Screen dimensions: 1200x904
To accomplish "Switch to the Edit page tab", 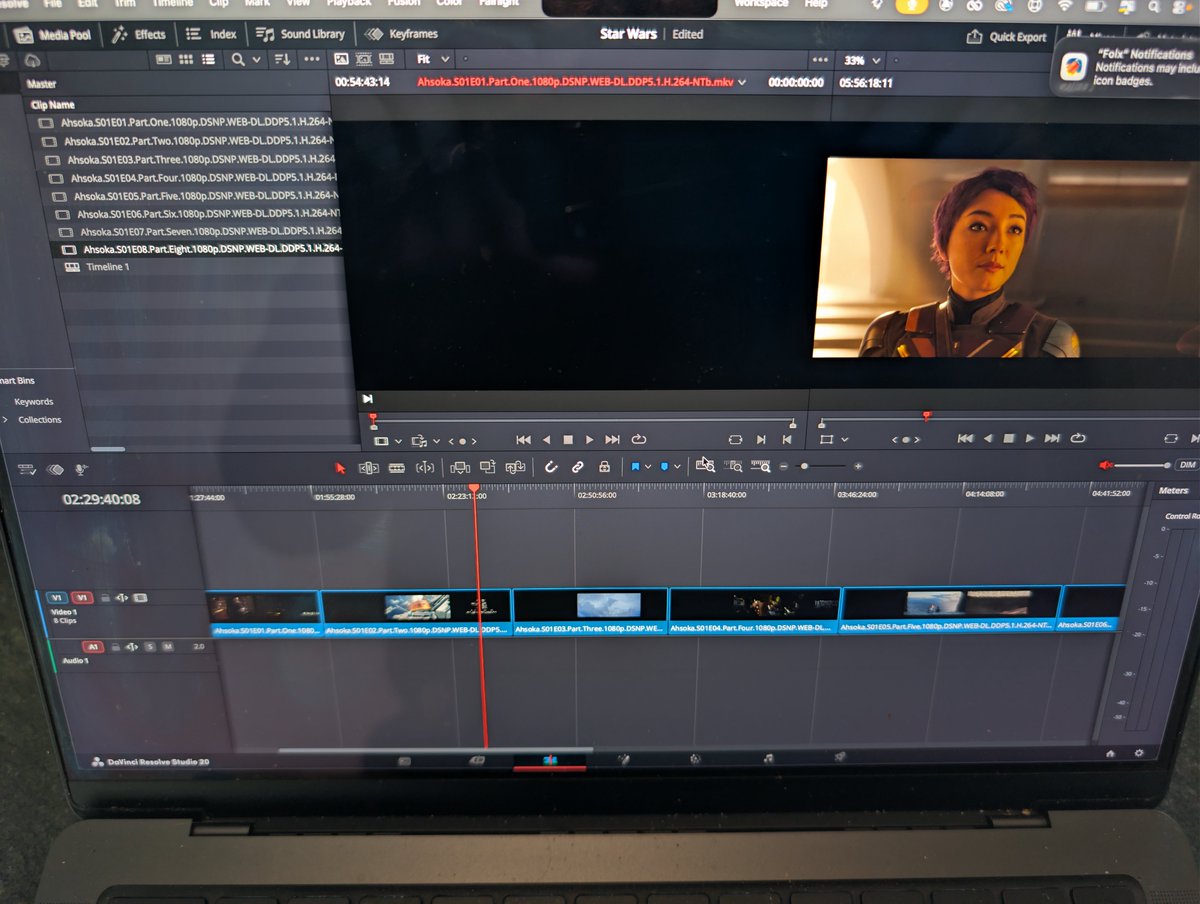I will (x=550, y=761).
